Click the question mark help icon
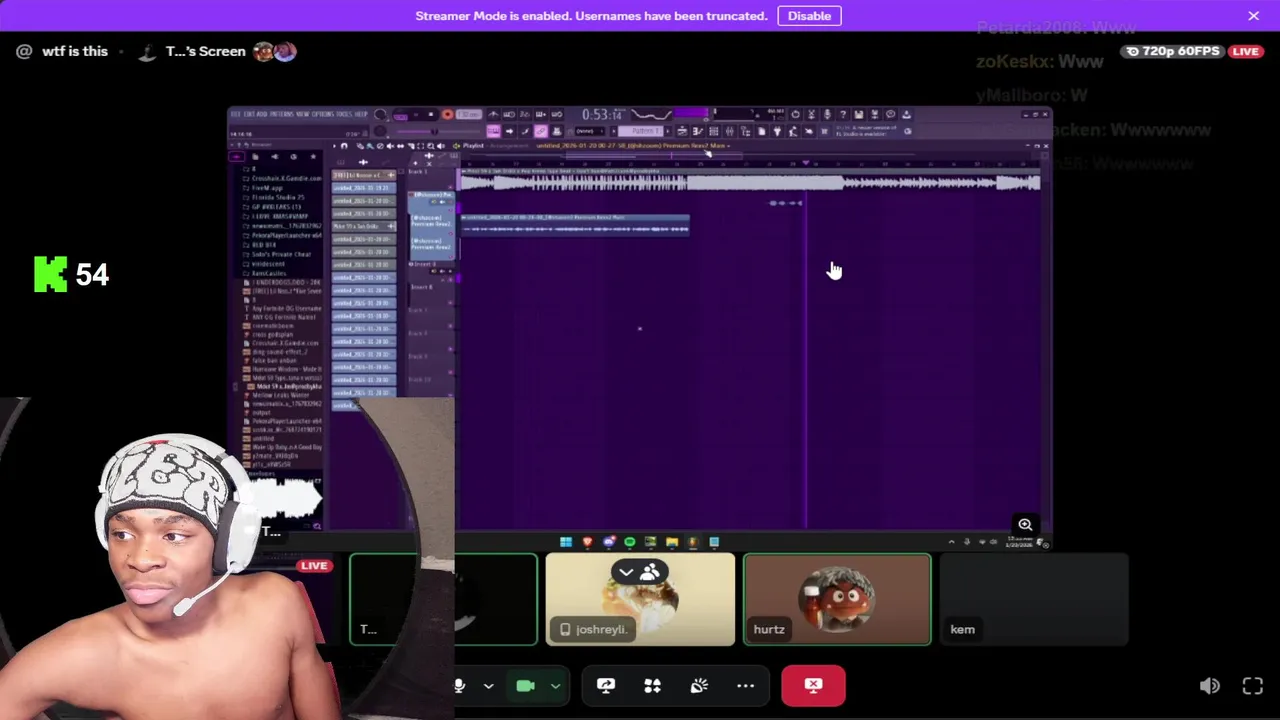The width and height of the screenshot is (1280, 720). [843, 114]
